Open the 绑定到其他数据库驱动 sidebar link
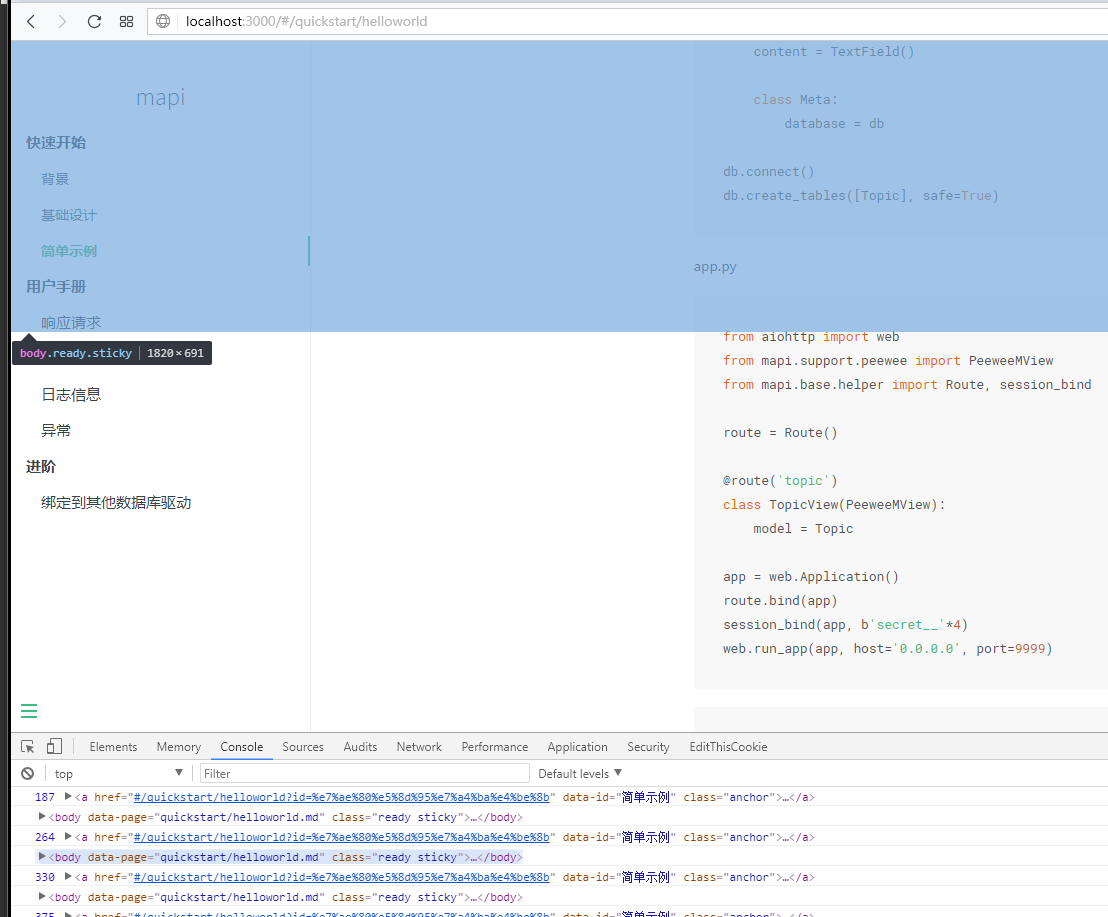The width and height of the screenshot is (1108, 917). pos(117,502)
